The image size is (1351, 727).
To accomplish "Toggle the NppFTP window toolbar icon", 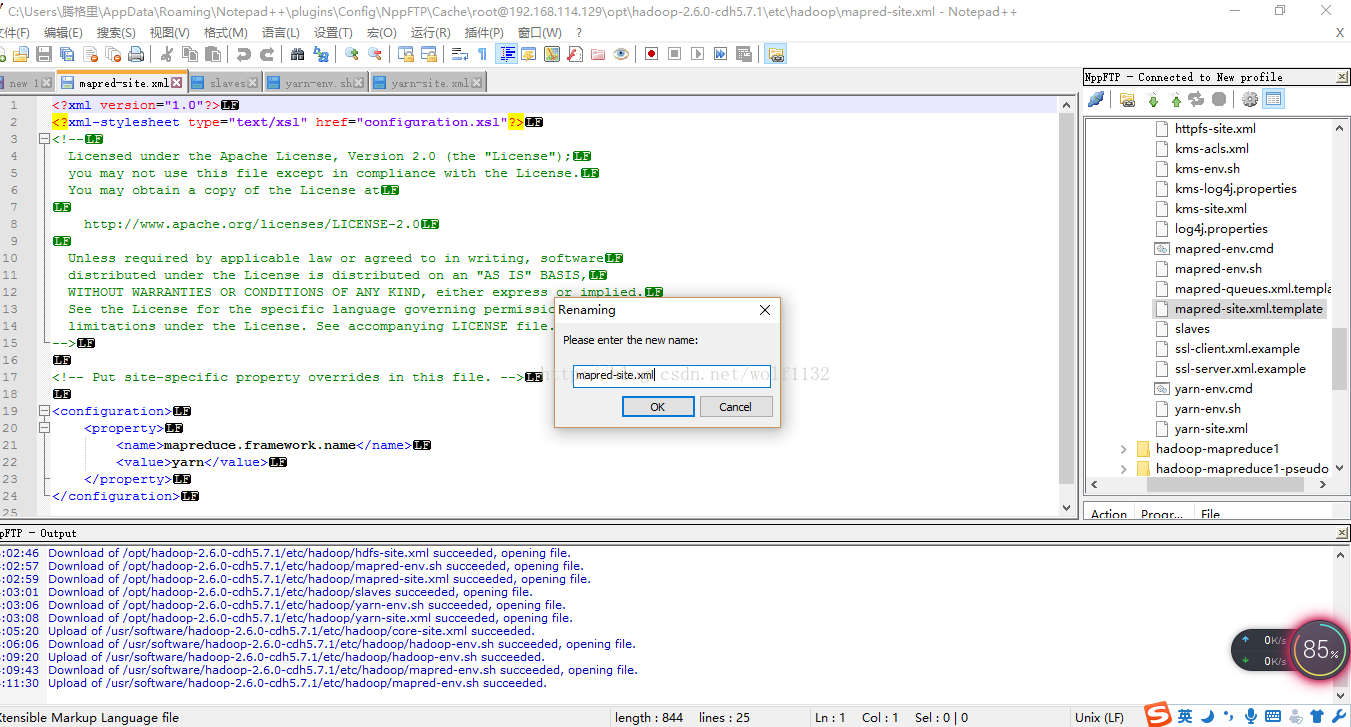I will 775,54.
